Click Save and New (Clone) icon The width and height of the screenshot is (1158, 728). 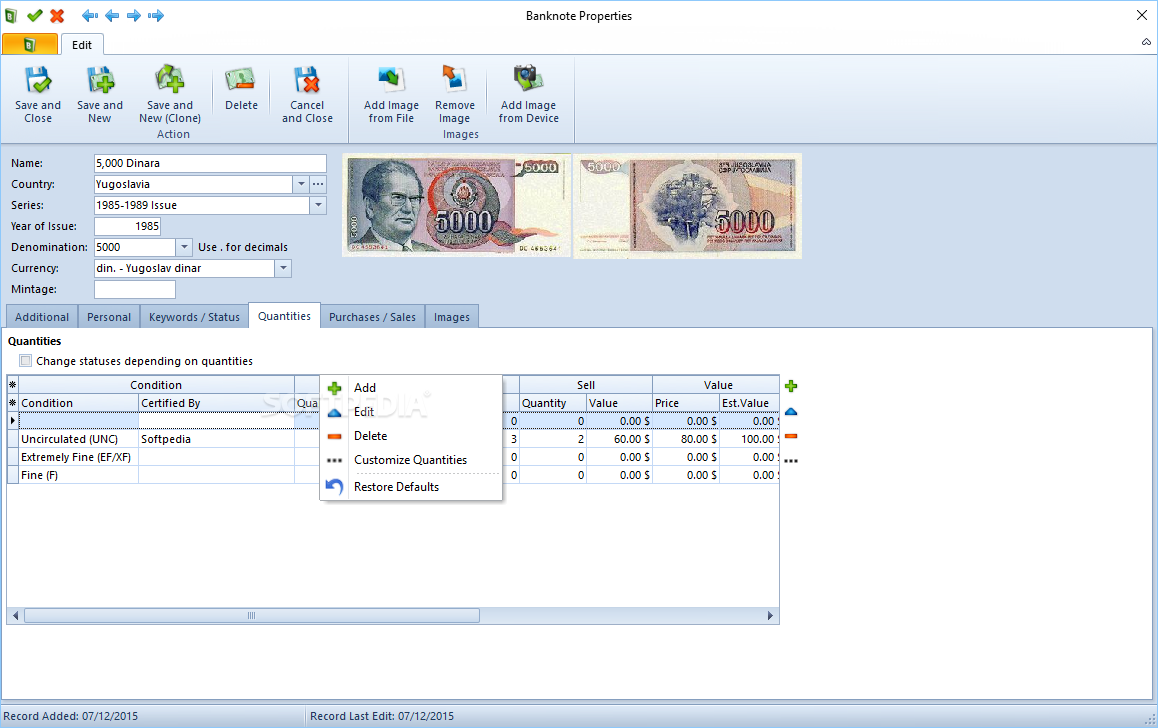coord(170,80)
